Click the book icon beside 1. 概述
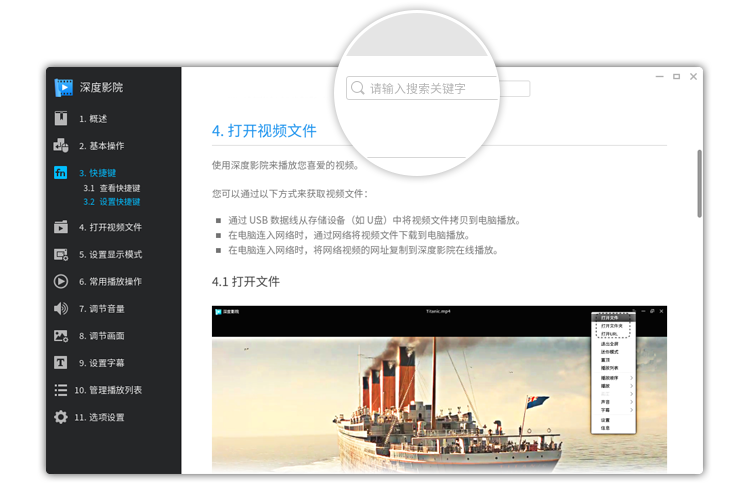Screen dimensions: 749x500 tap(61, 118)
